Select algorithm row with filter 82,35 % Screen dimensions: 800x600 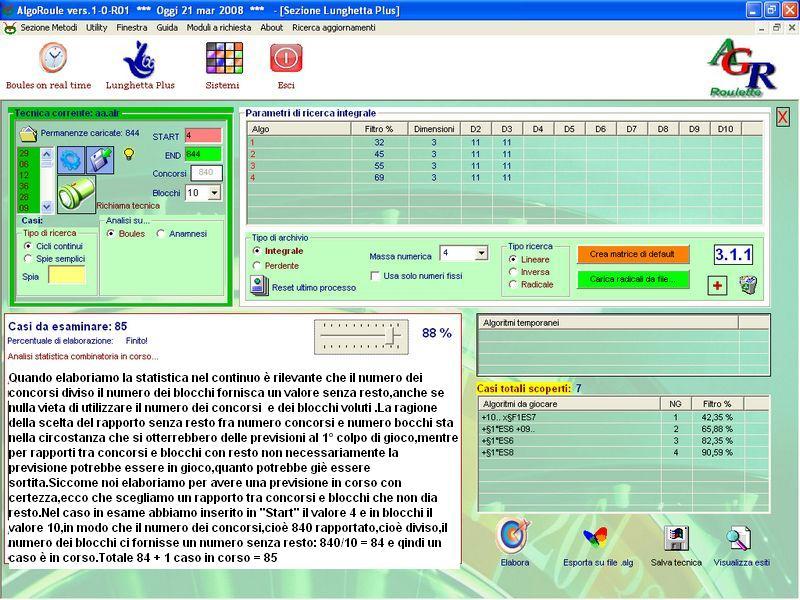pyautogui.click(x=623, y=441)
